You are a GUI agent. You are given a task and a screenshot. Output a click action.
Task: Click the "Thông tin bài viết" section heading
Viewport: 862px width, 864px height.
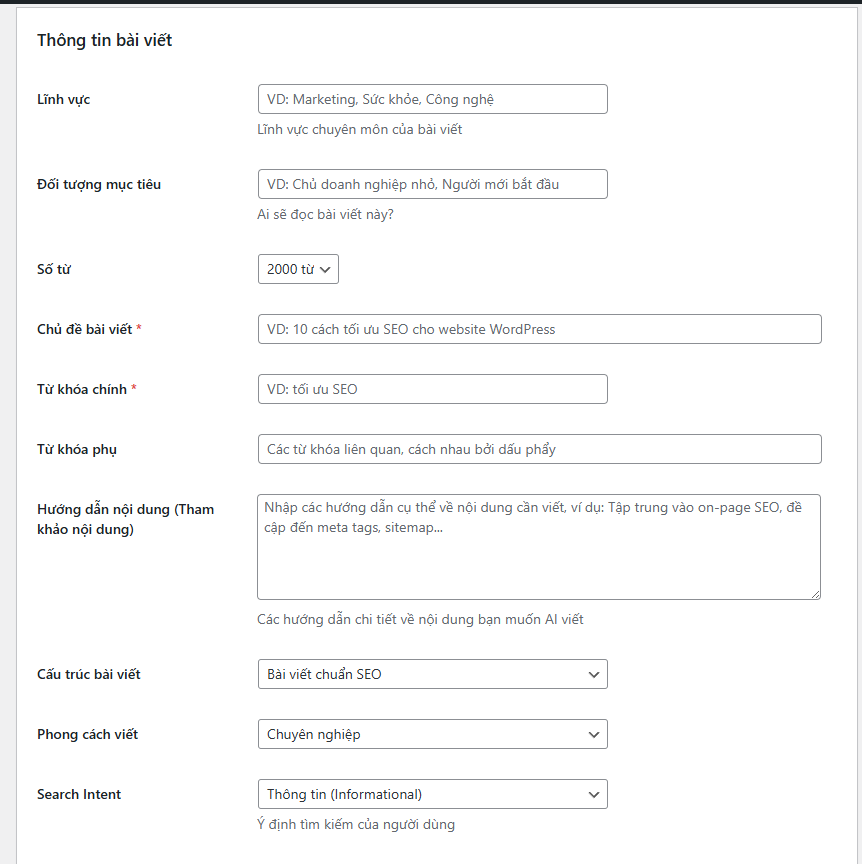click(104, 40)
